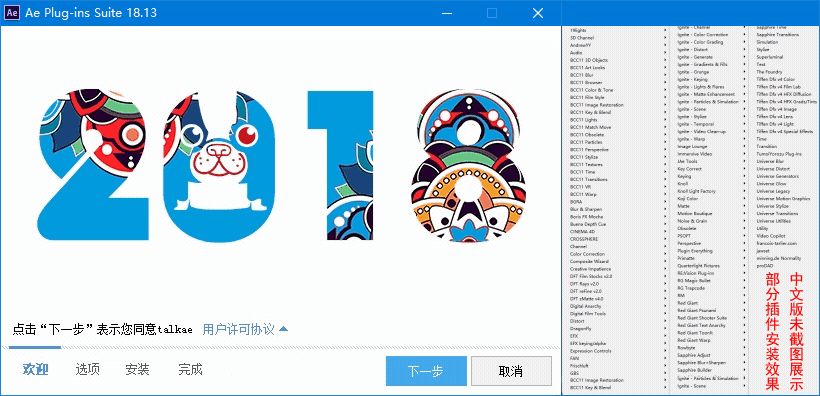Click the Plugin Everything entry
This screenshot has height=396, width=820.
(694, 251)
